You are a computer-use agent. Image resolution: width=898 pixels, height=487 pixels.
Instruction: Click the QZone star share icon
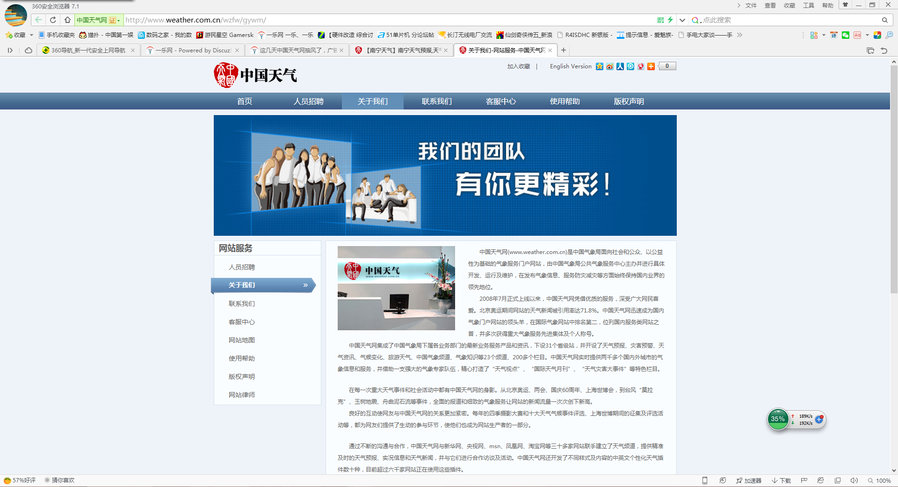600,66
